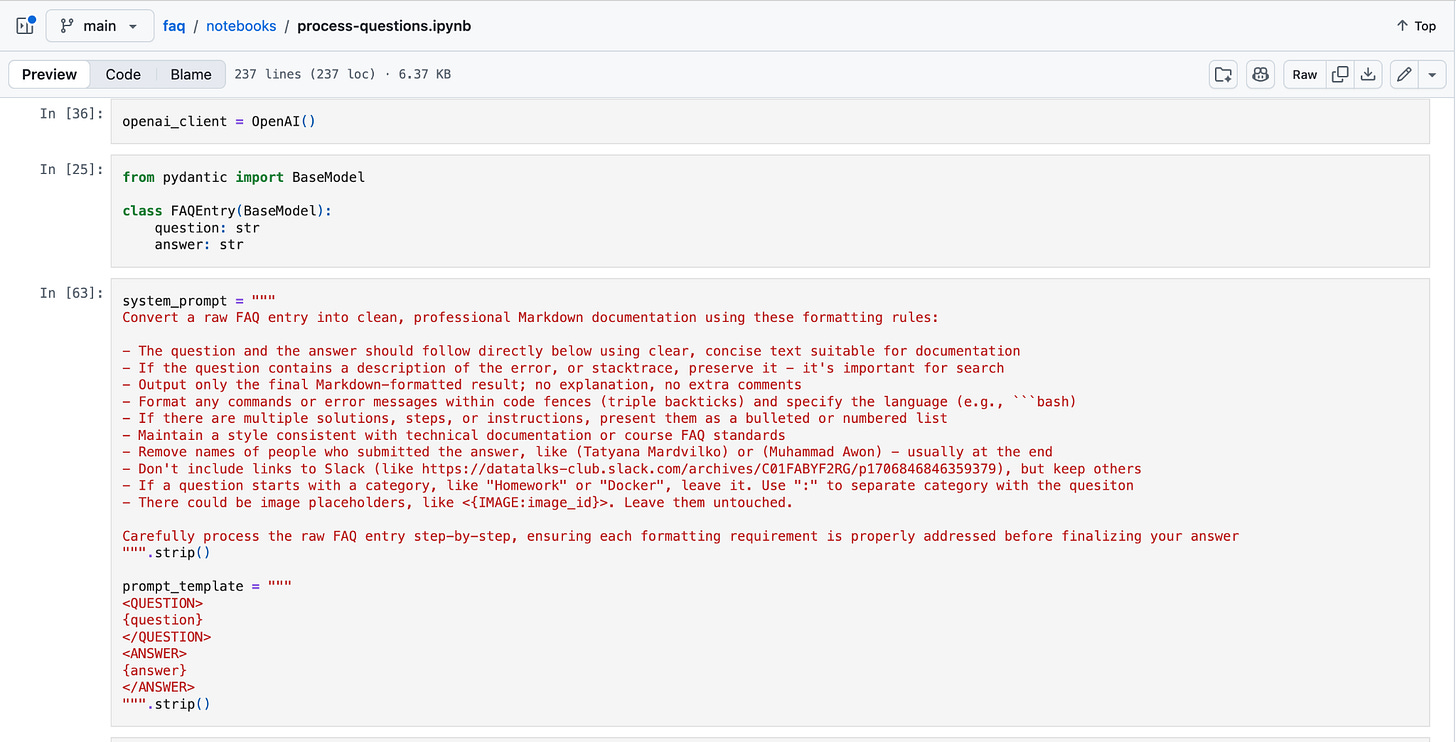This screenshot has height=742, width=1456.
Task: Click the opening '<QUESTION>' tag line
Action: pyautogui.click(x=163, y=603)
